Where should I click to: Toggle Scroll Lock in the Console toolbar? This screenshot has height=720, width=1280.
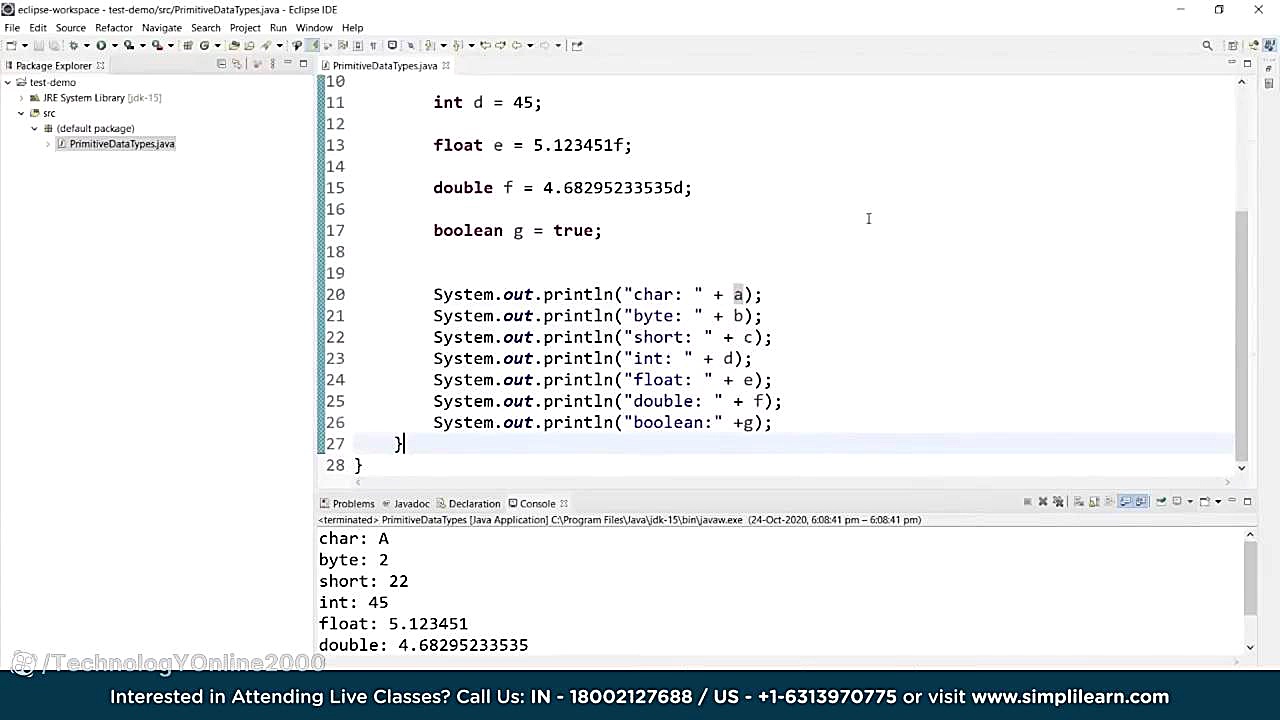point(1093,501)
